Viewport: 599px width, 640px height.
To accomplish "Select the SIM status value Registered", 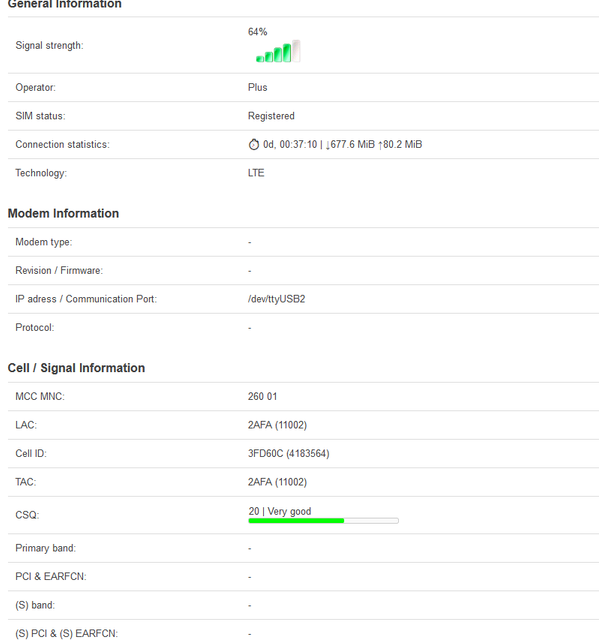I will coord(271,116).
